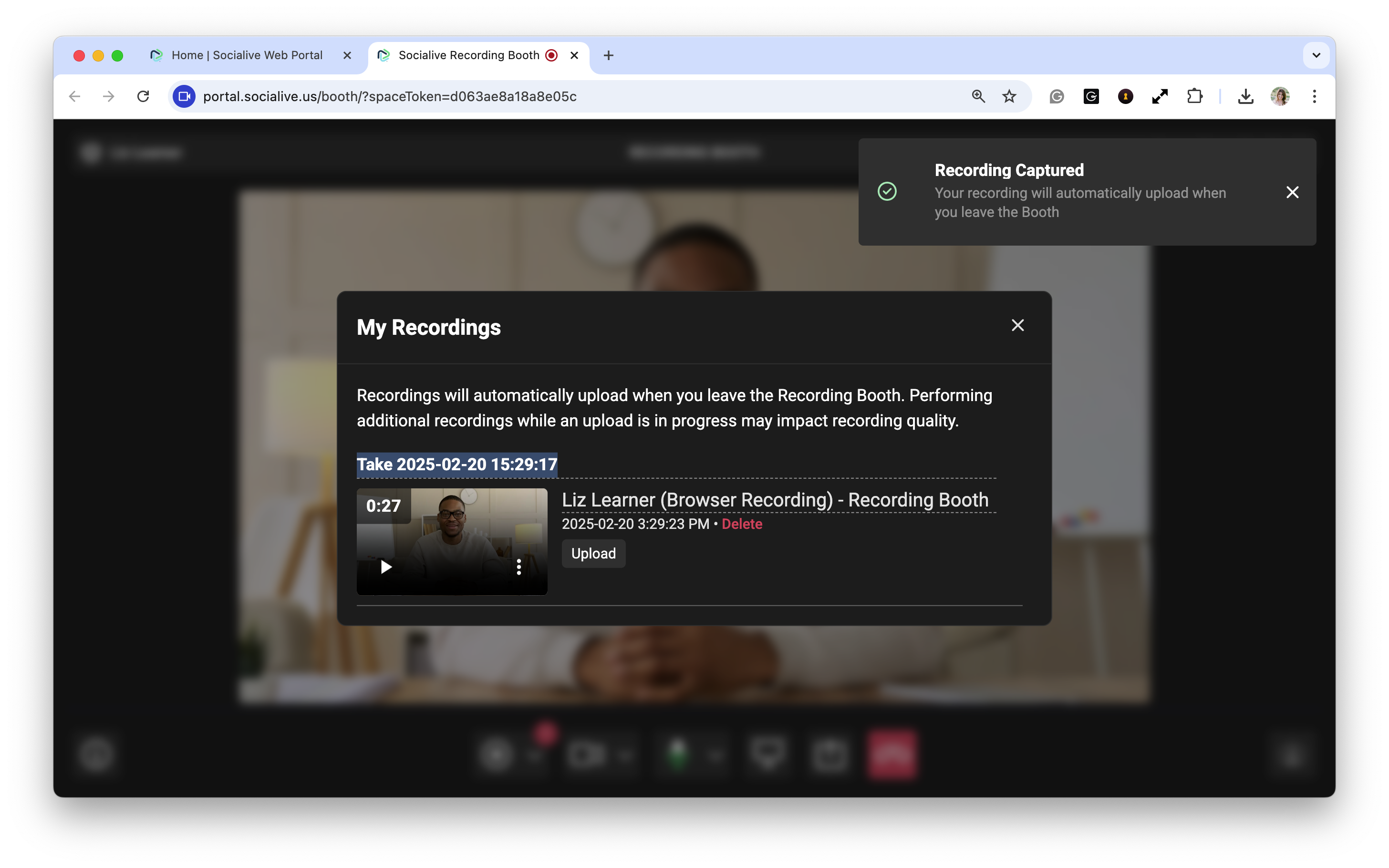Open a new browser tab
The height and width of the screenshot is (868, 1389).
(609, 55)
